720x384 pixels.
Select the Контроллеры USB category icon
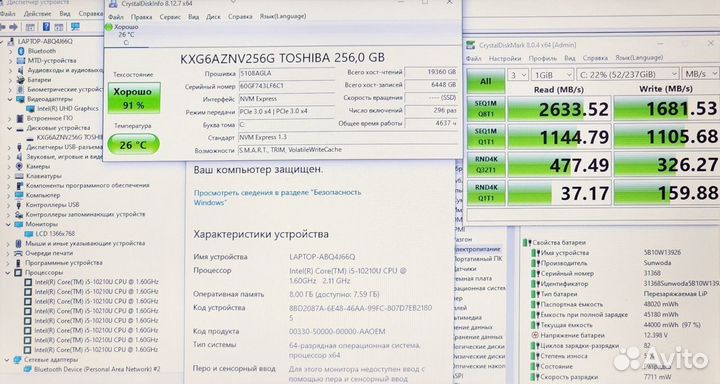19,205
